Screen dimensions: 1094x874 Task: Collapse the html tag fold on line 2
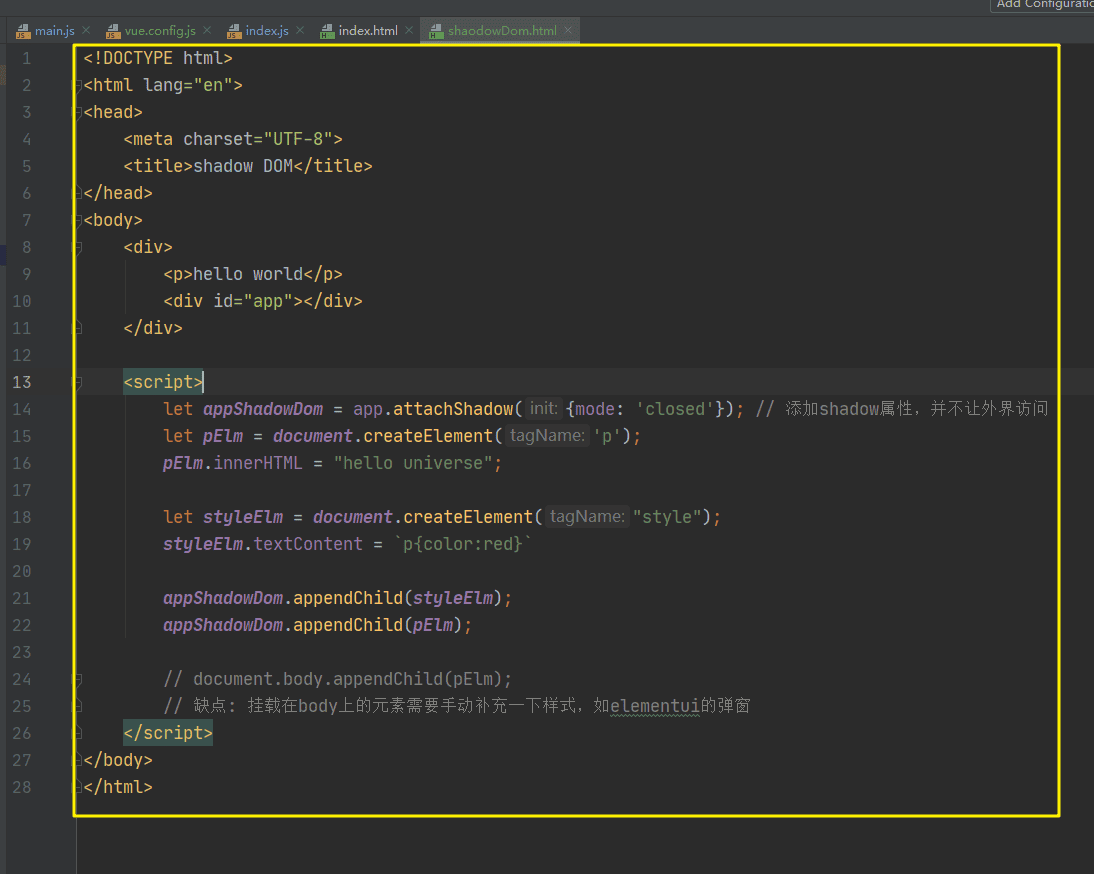(78, 86)
